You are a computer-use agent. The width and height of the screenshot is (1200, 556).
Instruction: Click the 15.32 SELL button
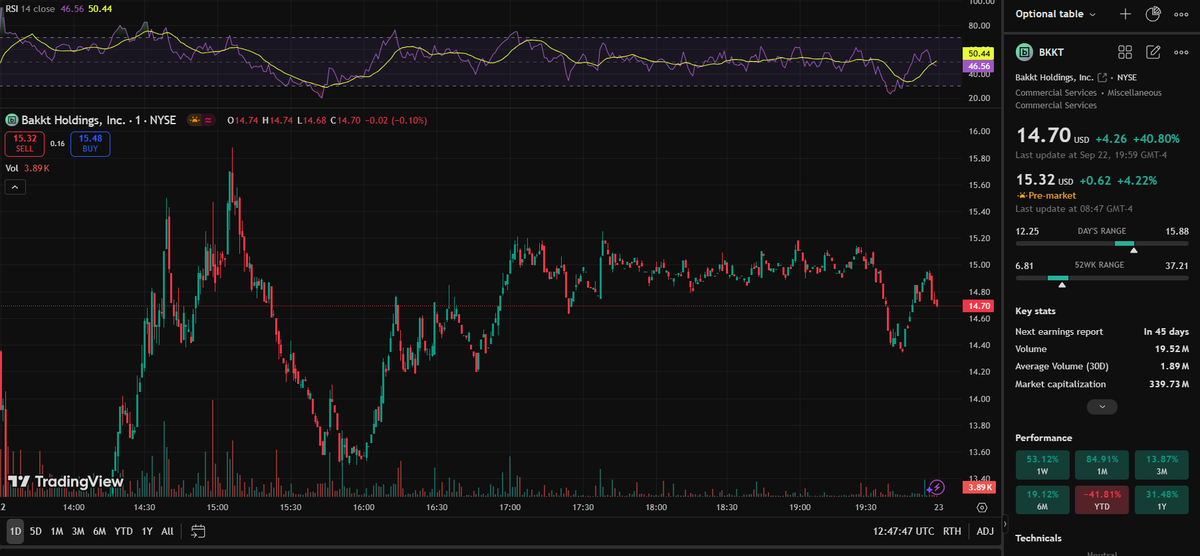(25, 143)
